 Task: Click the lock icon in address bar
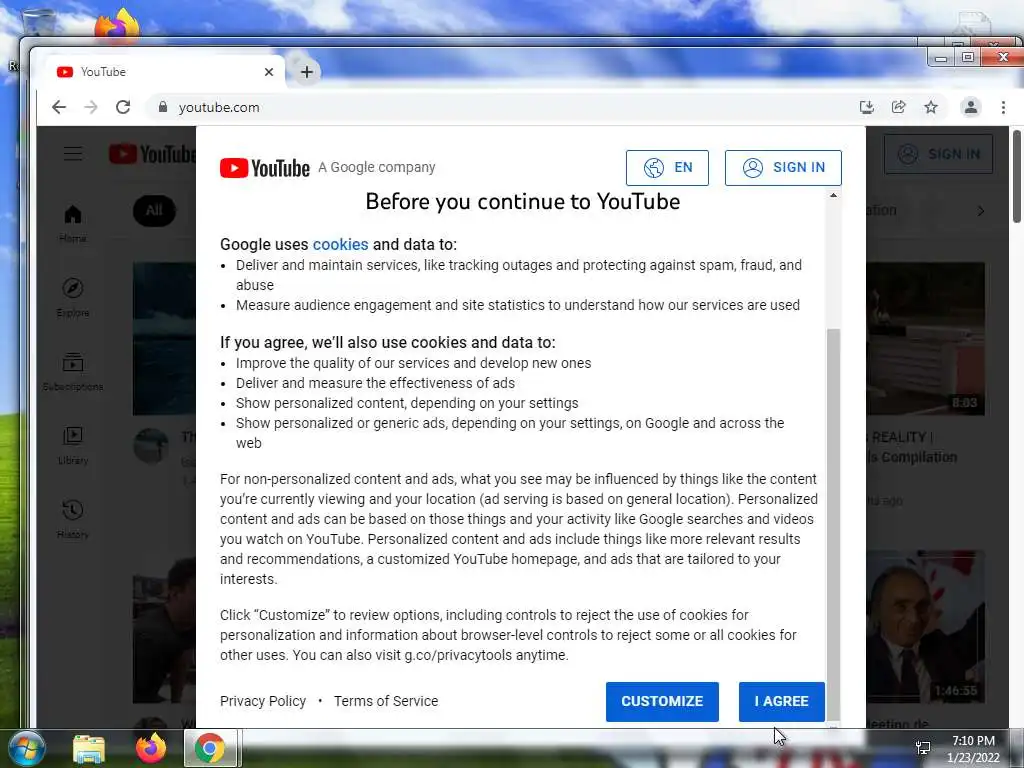click(163, 107)
